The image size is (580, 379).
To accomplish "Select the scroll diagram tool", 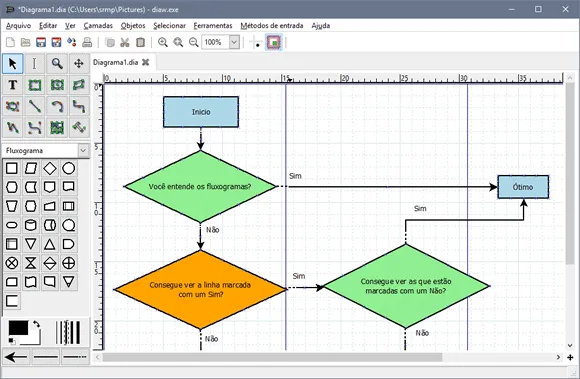I will [79, 64].
